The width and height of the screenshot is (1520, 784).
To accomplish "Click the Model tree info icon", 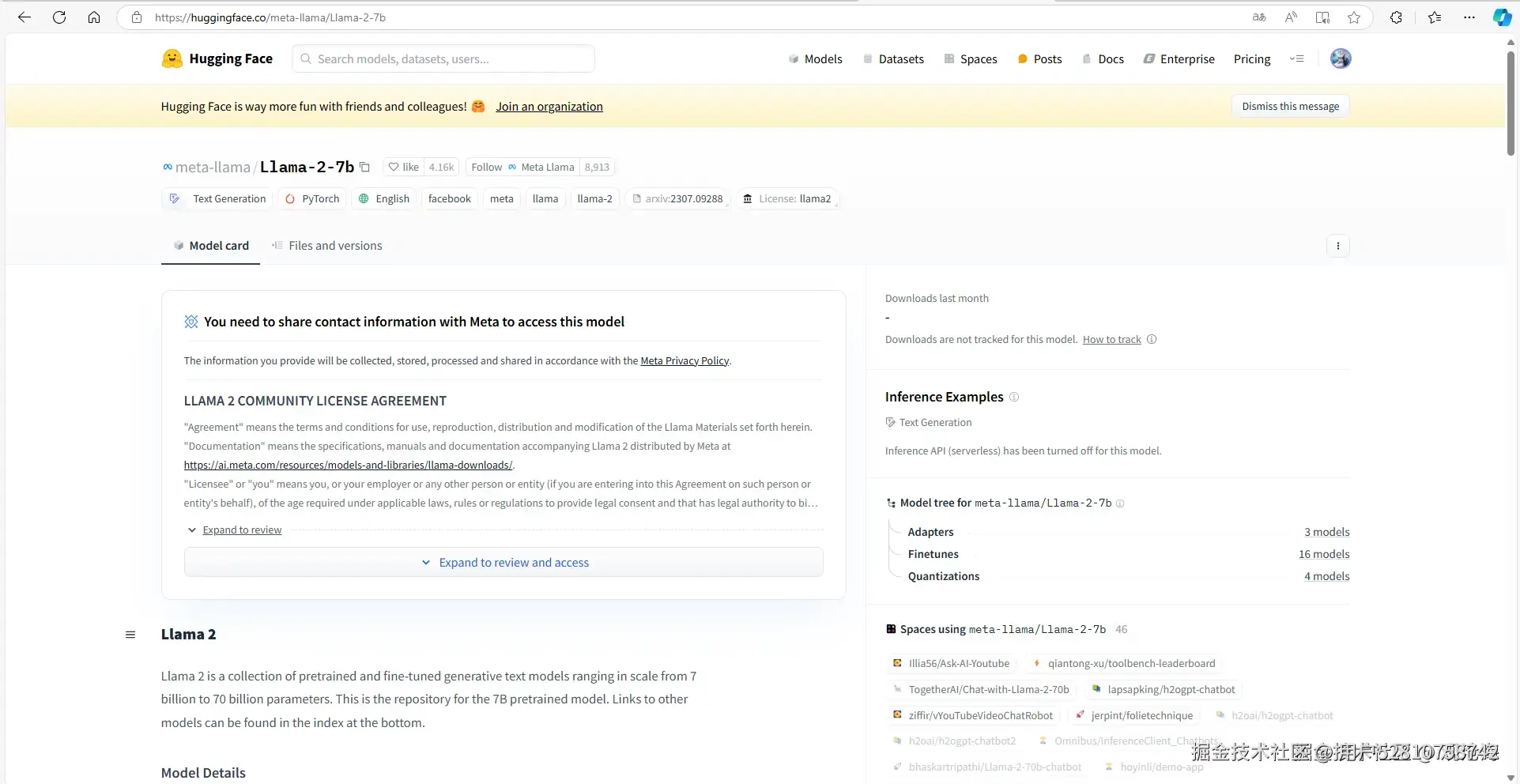I will pos(1120,503).
